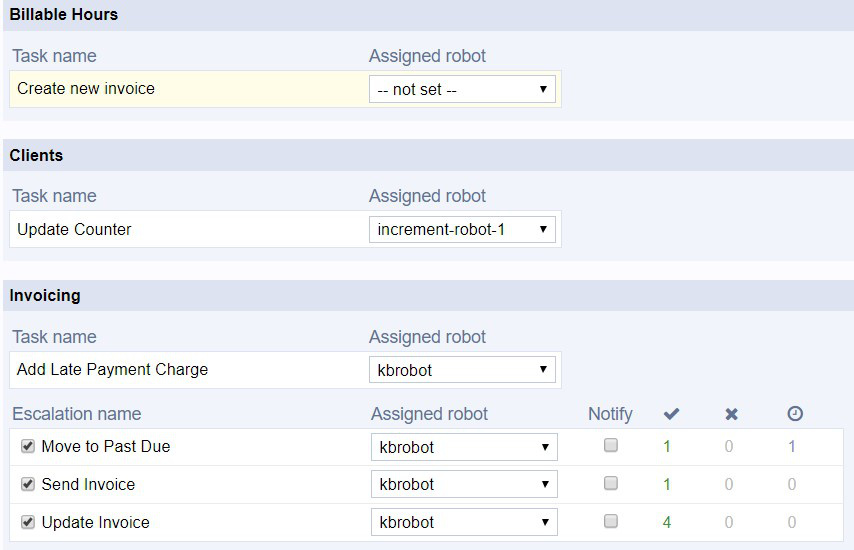Open Move to Past Due robot dropdown
The image size is (854, 550).
click(464, 447)
